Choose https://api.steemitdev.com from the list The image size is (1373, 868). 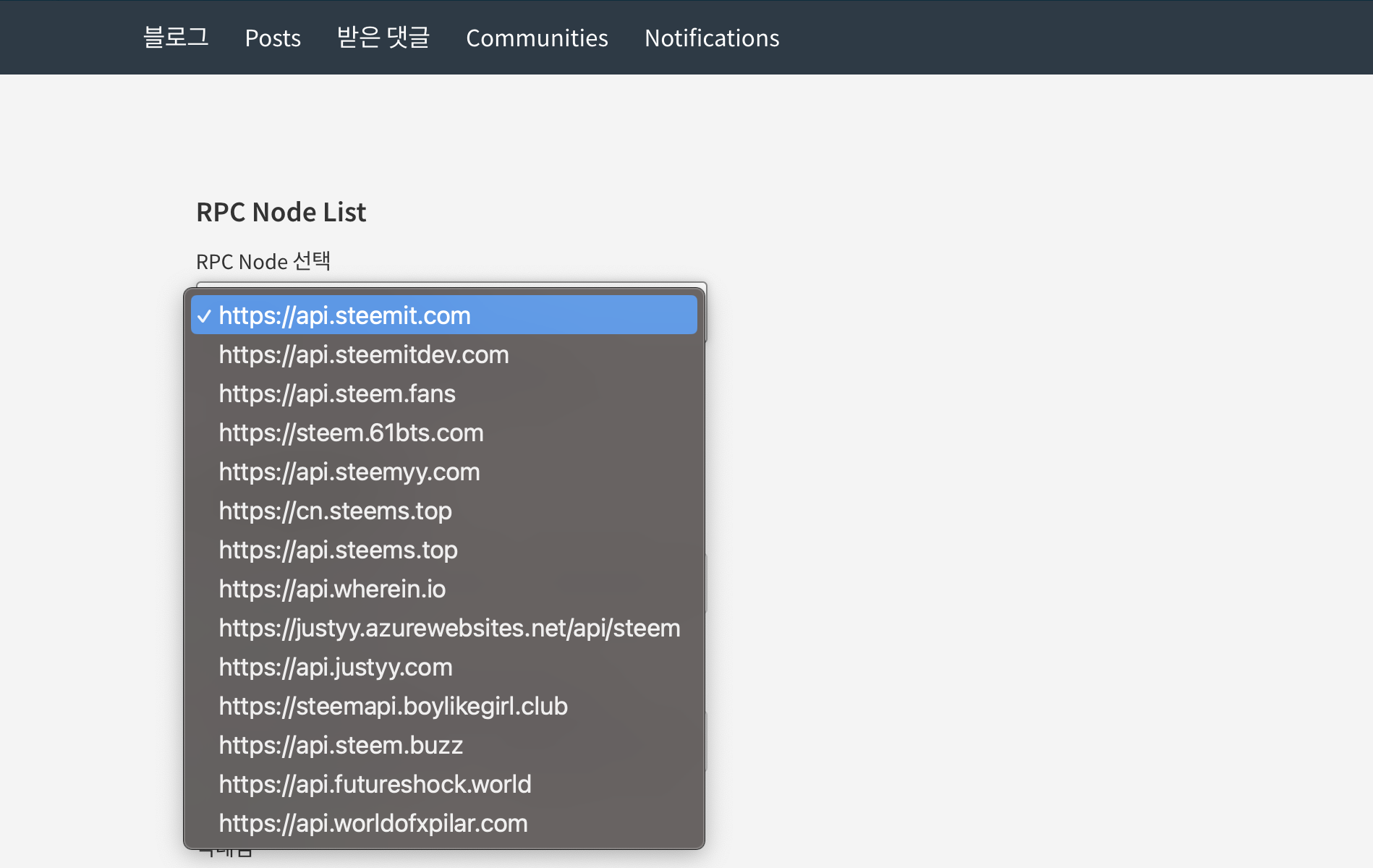(444, 354)
